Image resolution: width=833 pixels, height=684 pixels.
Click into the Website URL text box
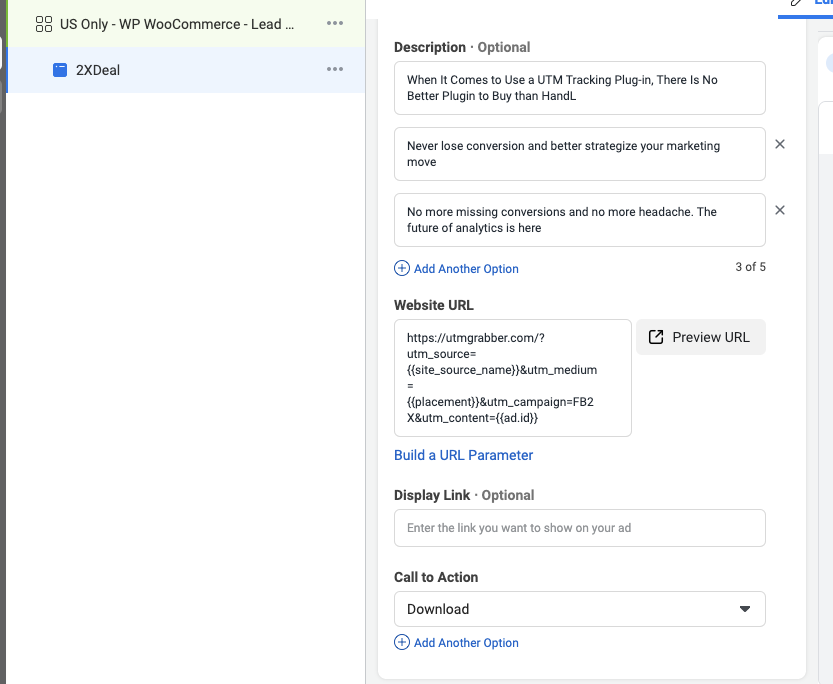coord(512,378)
